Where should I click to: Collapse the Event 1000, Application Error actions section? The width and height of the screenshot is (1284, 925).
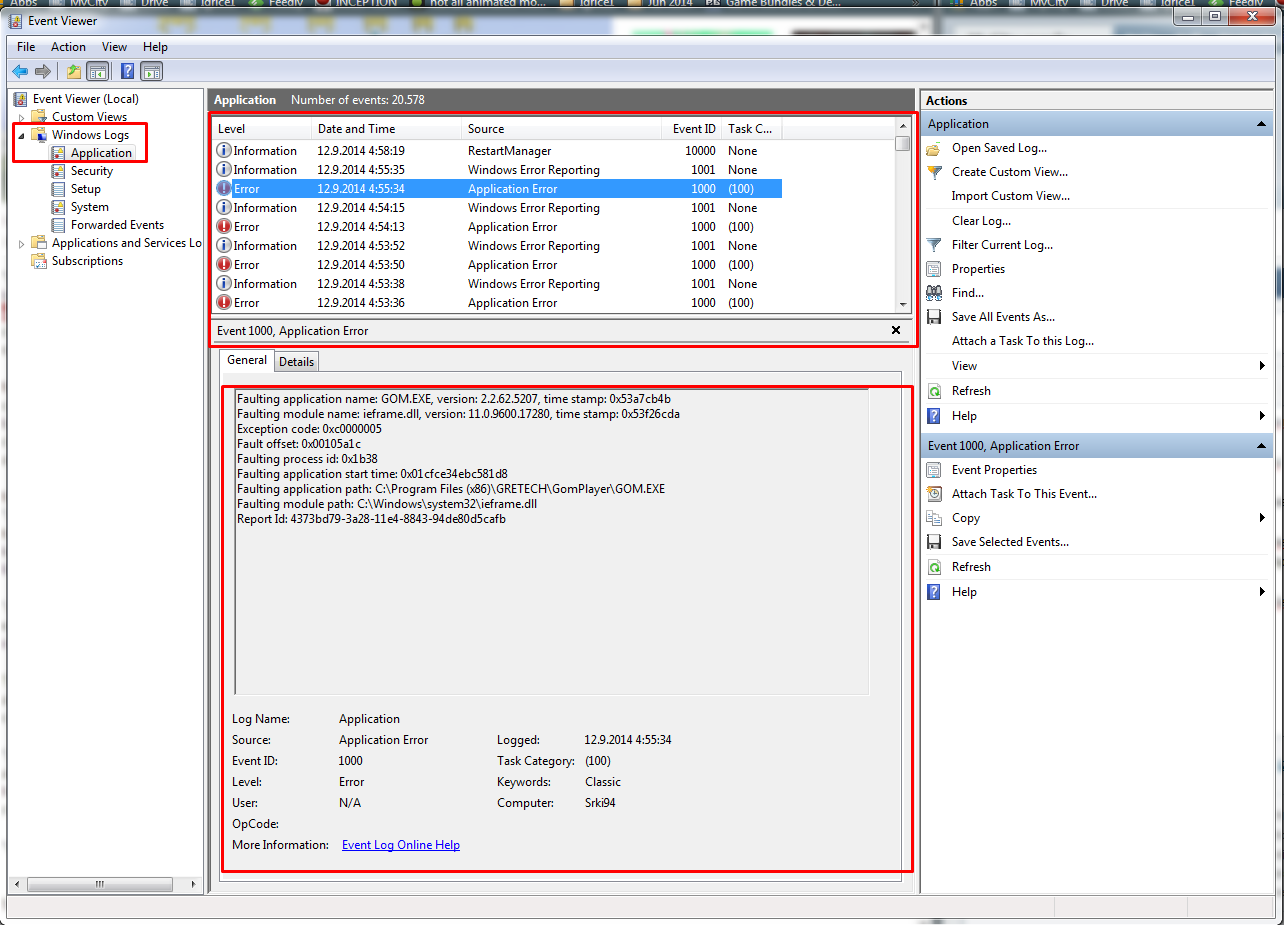pos(1263,446)
